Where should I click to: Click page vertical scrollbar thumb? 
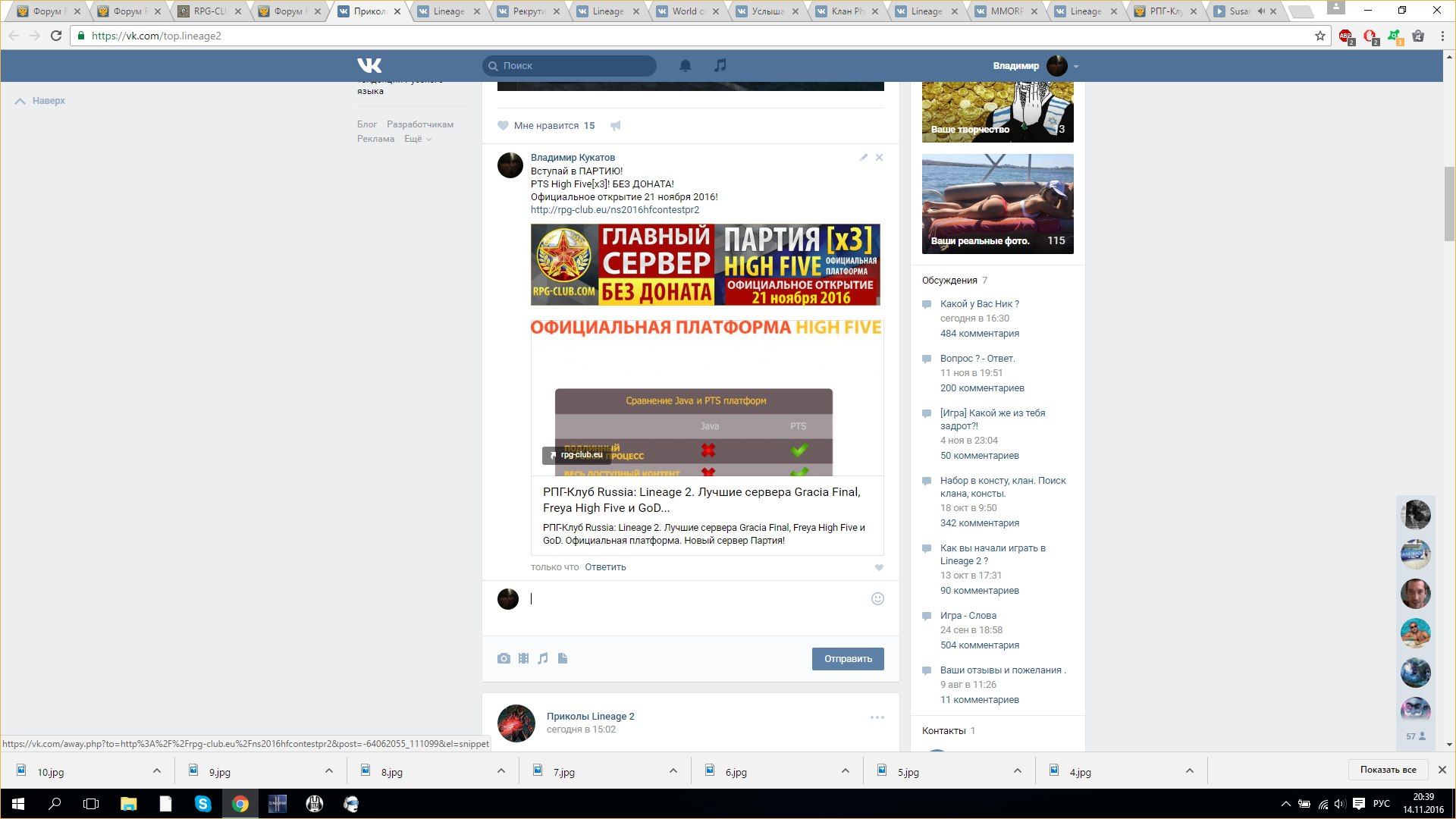point(1449,203)
